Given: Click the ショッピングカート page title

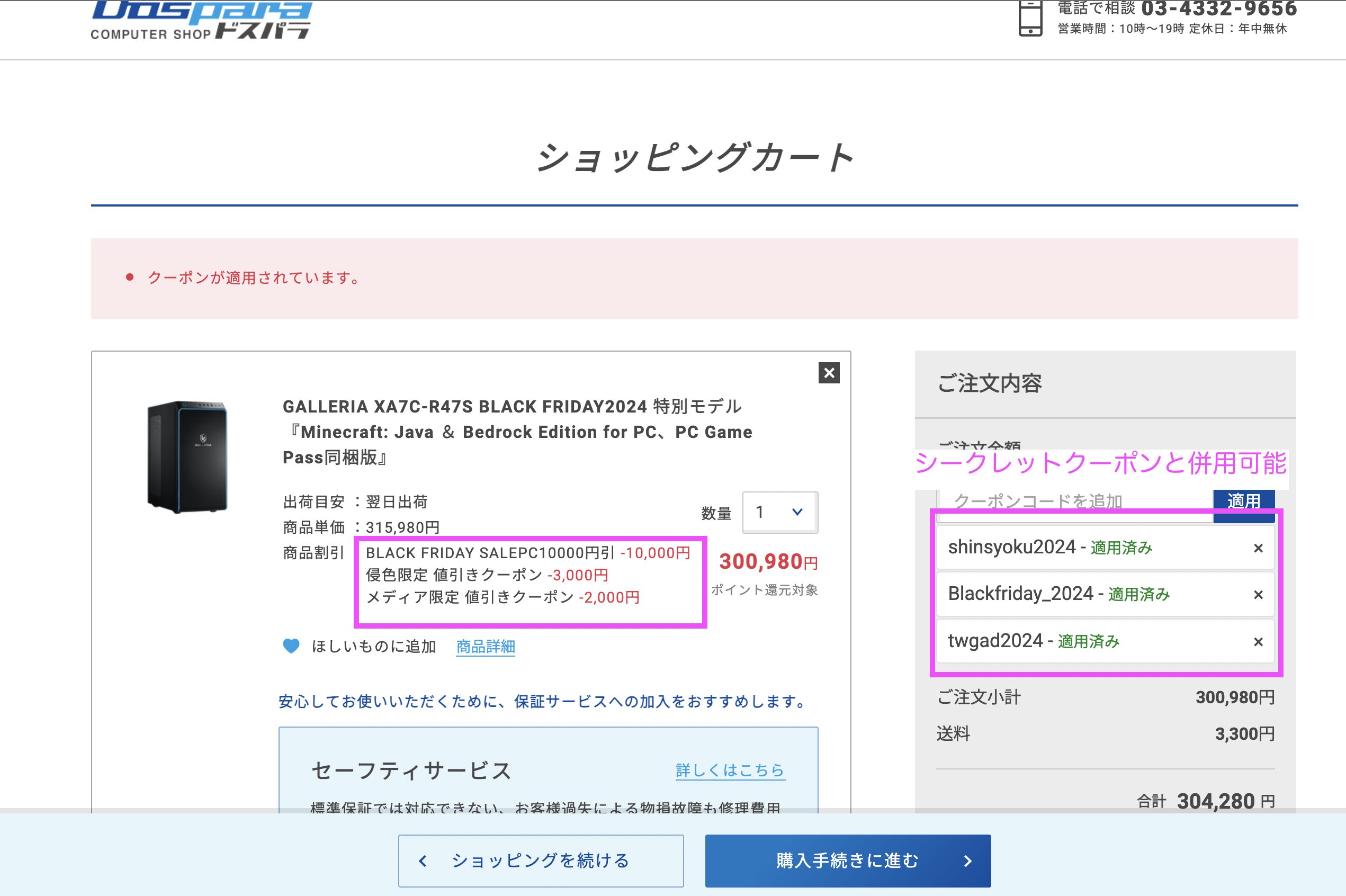Looking at the screenshot, I should 695,158.
